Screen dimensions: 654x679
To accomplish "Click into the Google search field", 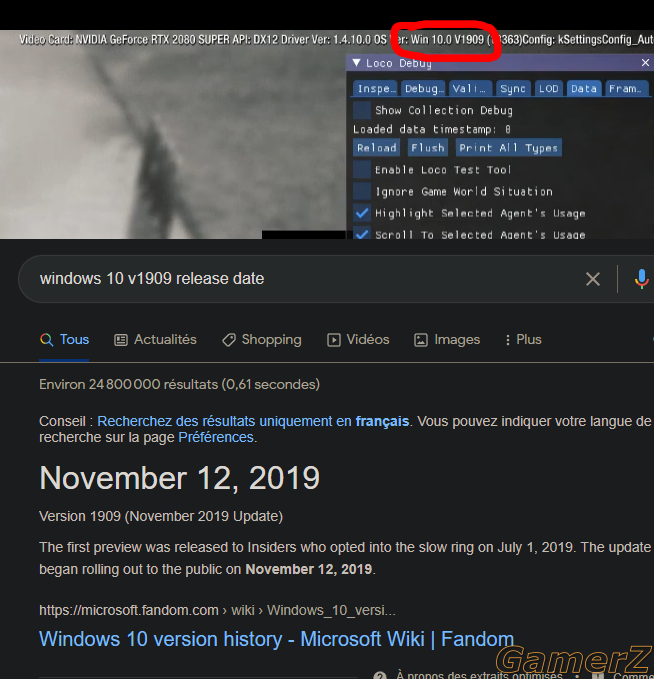I will pyautogui.click(x=303, y=279).
